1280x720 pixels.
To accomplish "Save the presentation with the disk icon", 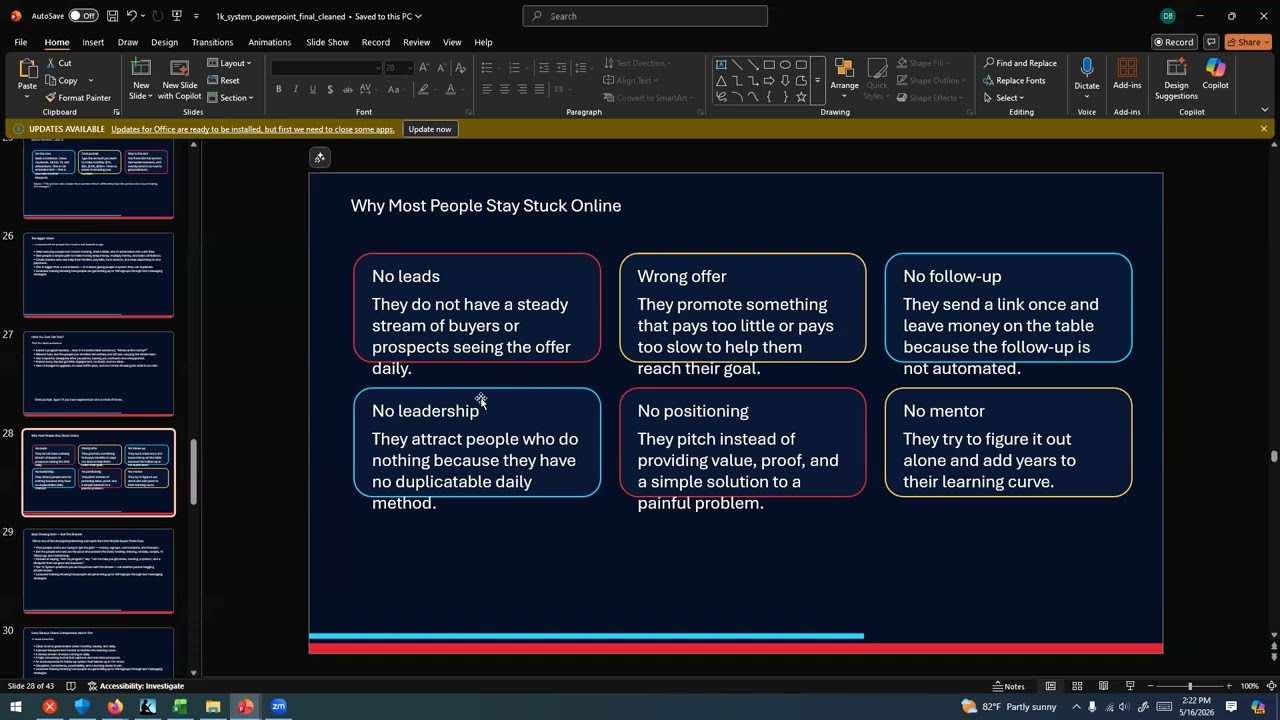I will pyautogui.click(x=112, y=16).
